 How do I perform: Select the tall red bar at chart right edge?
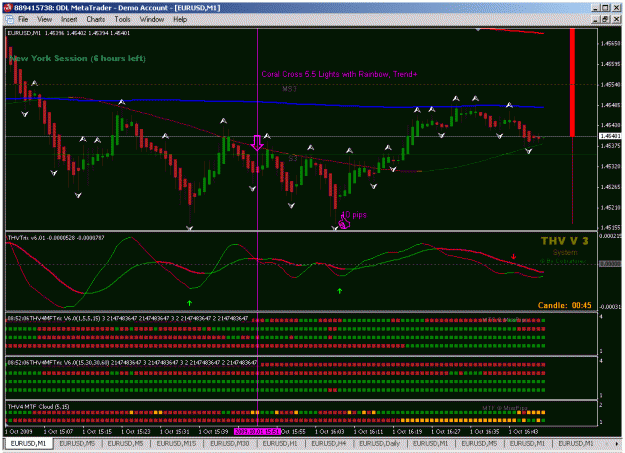[572, 83]
